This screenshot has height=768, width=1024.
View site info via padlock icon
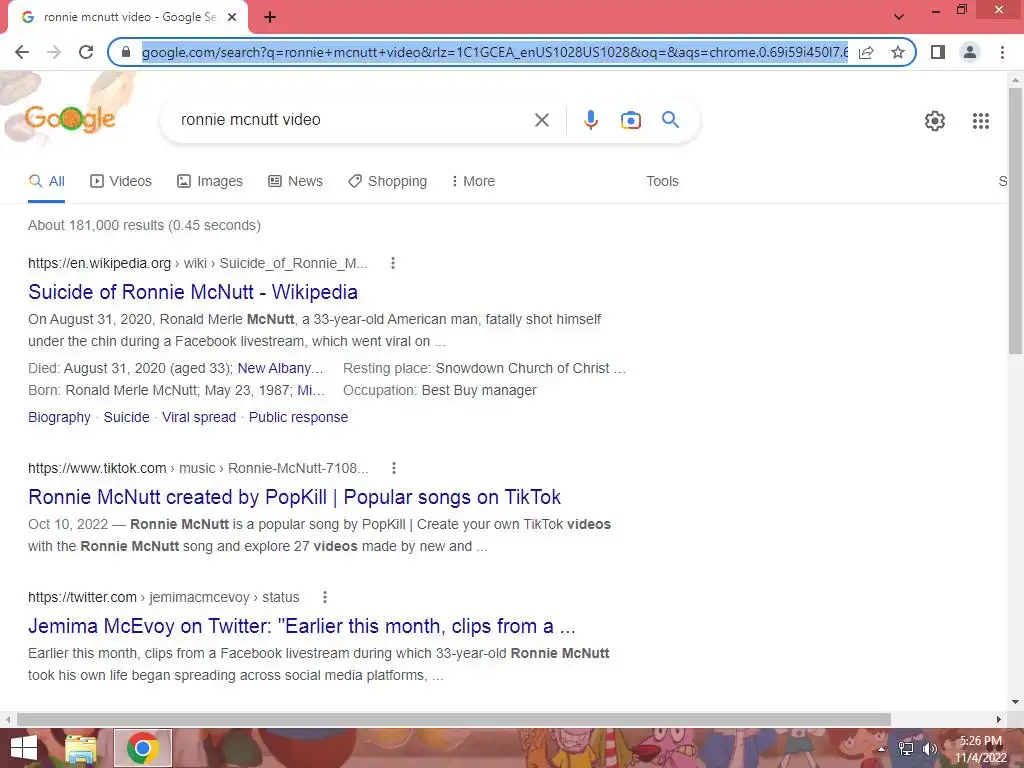(126, 52)
